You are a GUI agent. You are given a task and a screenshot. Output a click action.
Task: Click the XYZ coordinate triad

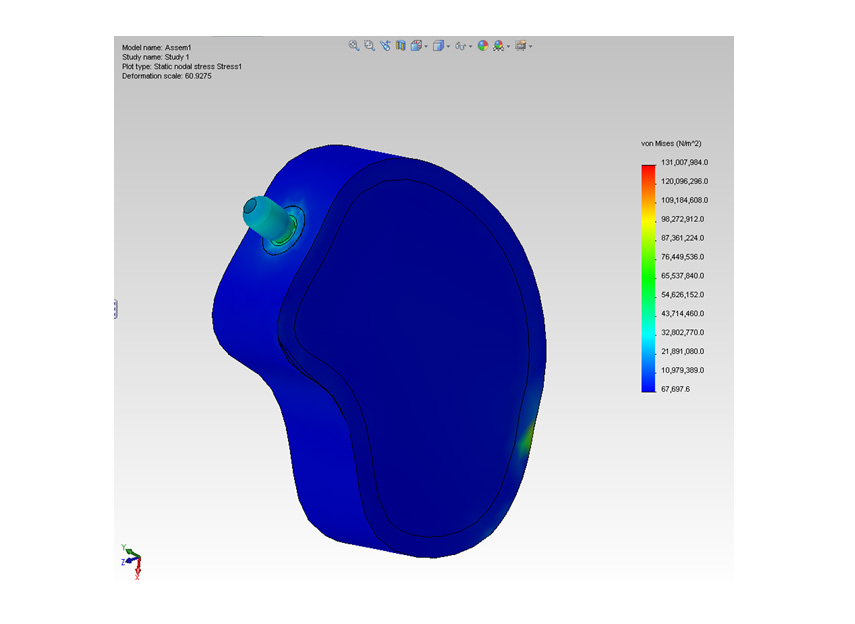pos(131,561)
